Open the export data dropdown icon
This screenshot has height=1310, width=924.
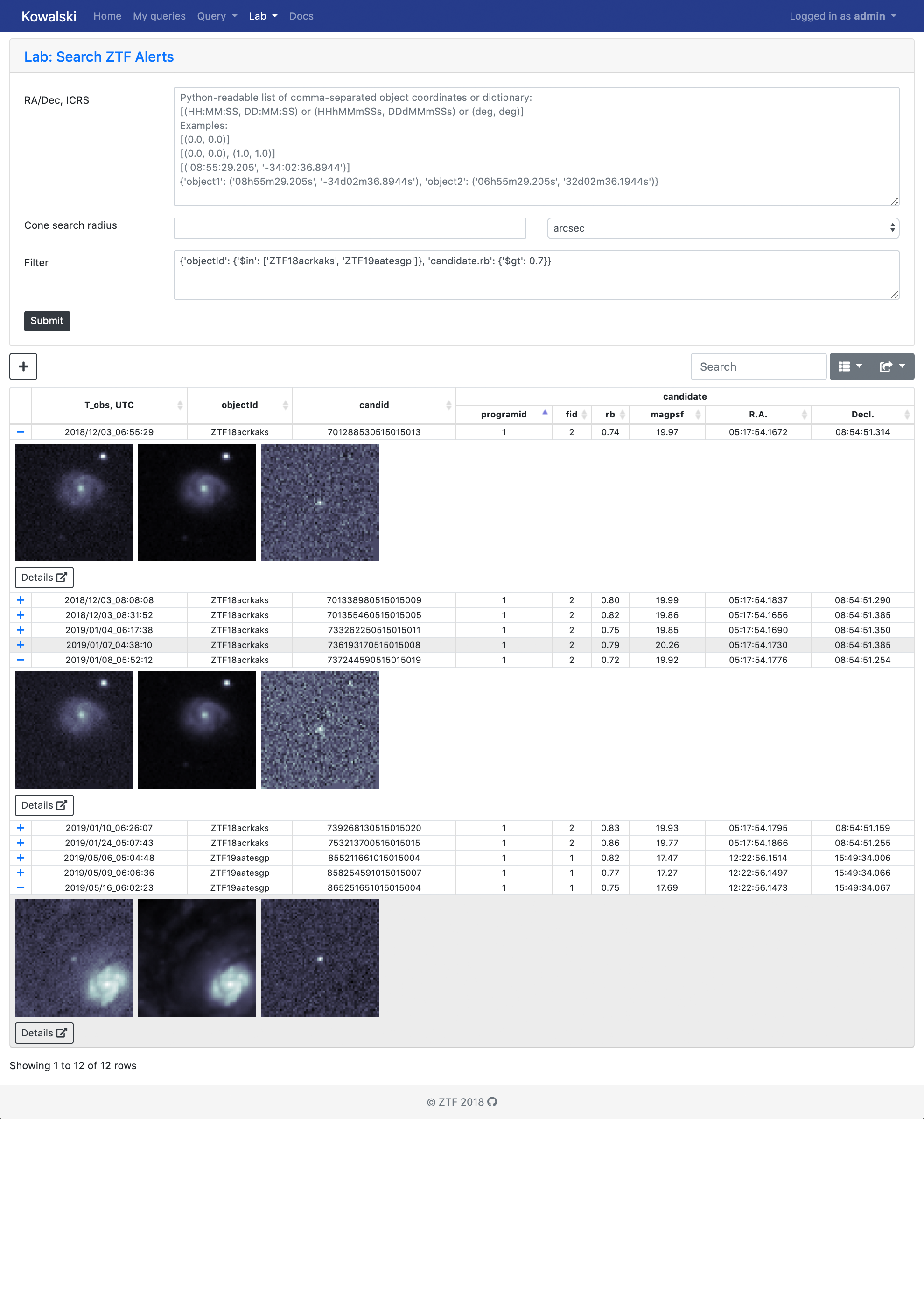[891, 366]
